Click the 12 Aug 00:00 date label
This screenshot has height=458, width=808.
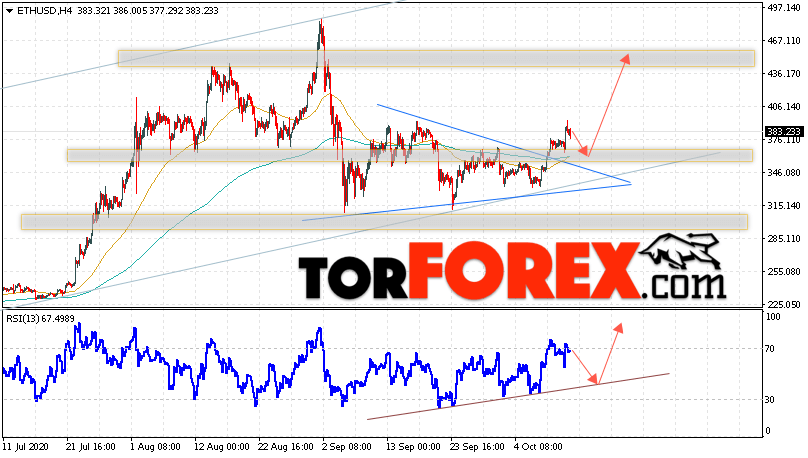(x=221, y=446)
